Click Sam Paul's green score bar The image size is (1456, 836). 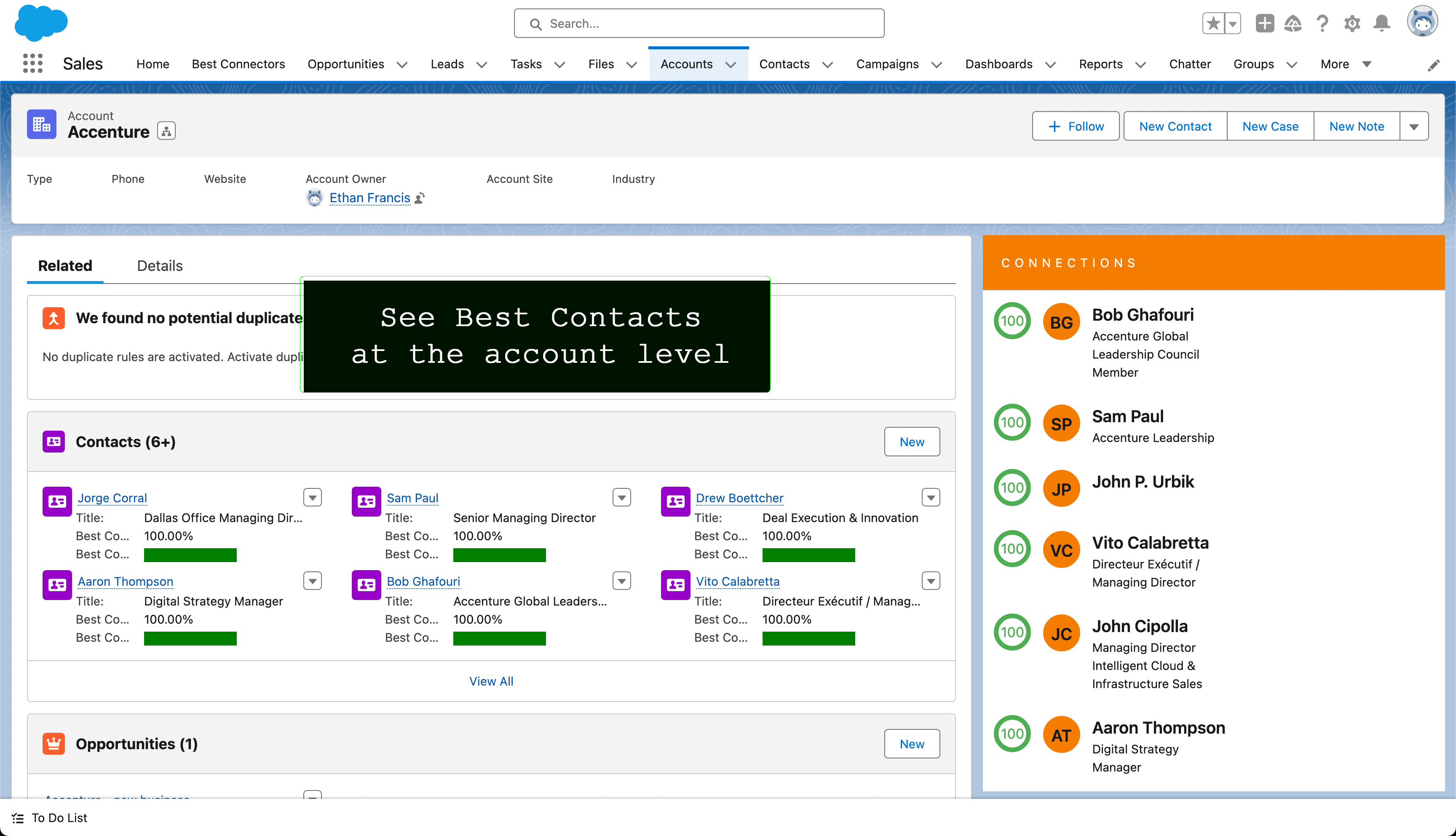coord(499,555)
